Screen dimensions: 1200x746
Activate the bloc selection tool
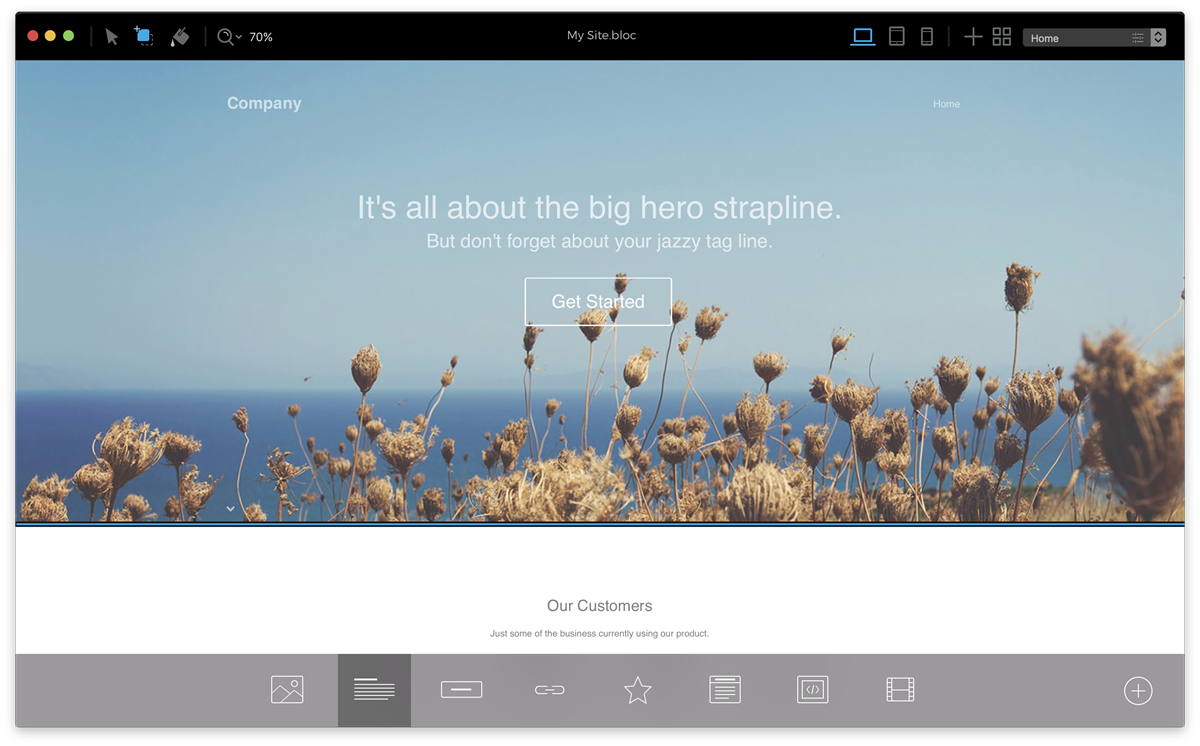tap(144, 37)
